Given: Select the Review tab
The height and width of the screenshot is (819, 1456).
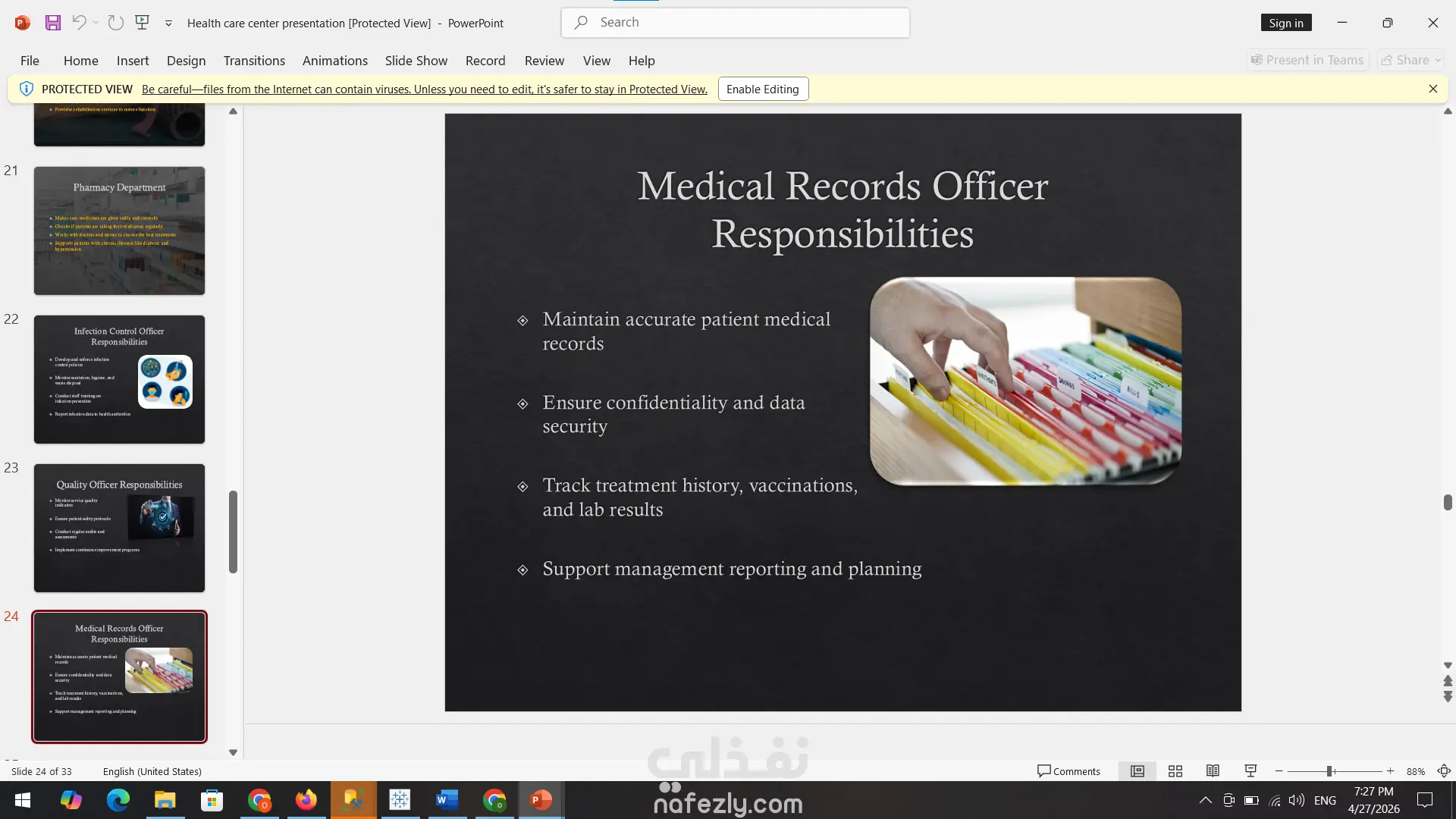Looking at the screenshot, I should pyautogui.click(x=544, y=61).
